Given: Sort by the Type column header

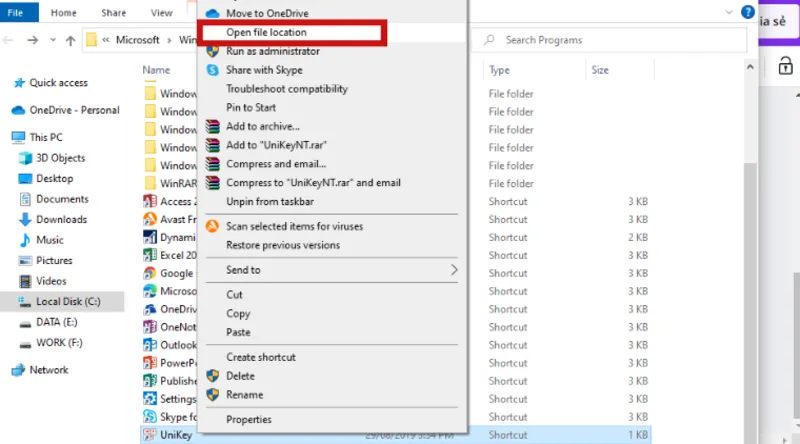Looking at the screenshot, I should pos(499,70).
